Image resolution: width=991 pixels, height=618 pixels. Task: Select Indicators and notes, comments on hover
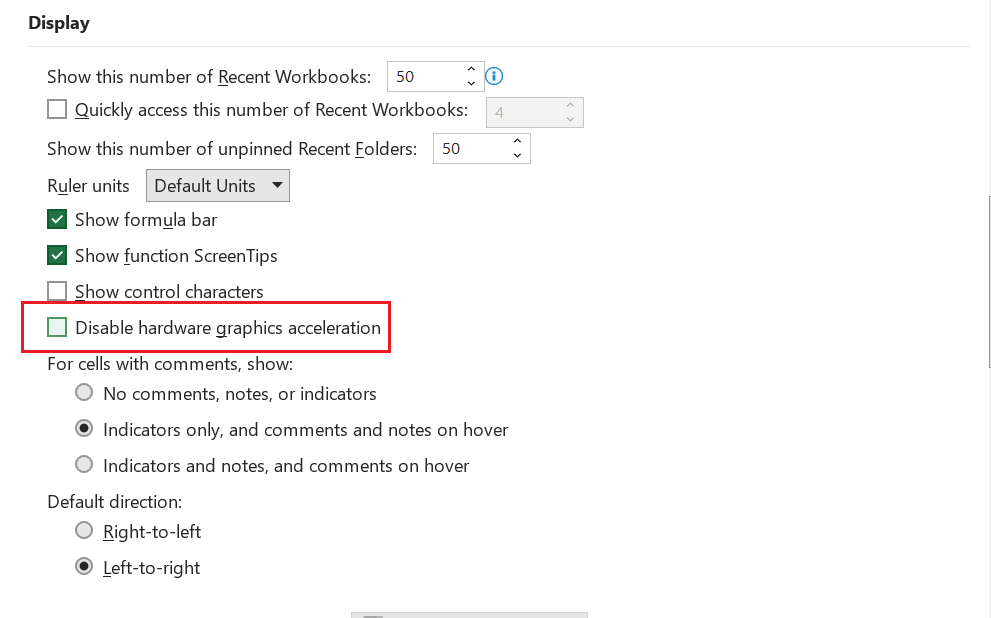(84, 465)
